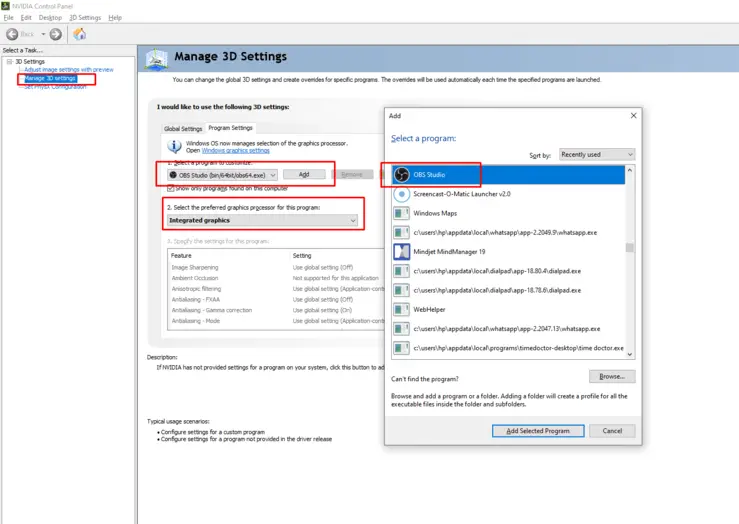
Task: Click Add Selected Program button
Action: [538, 431]
